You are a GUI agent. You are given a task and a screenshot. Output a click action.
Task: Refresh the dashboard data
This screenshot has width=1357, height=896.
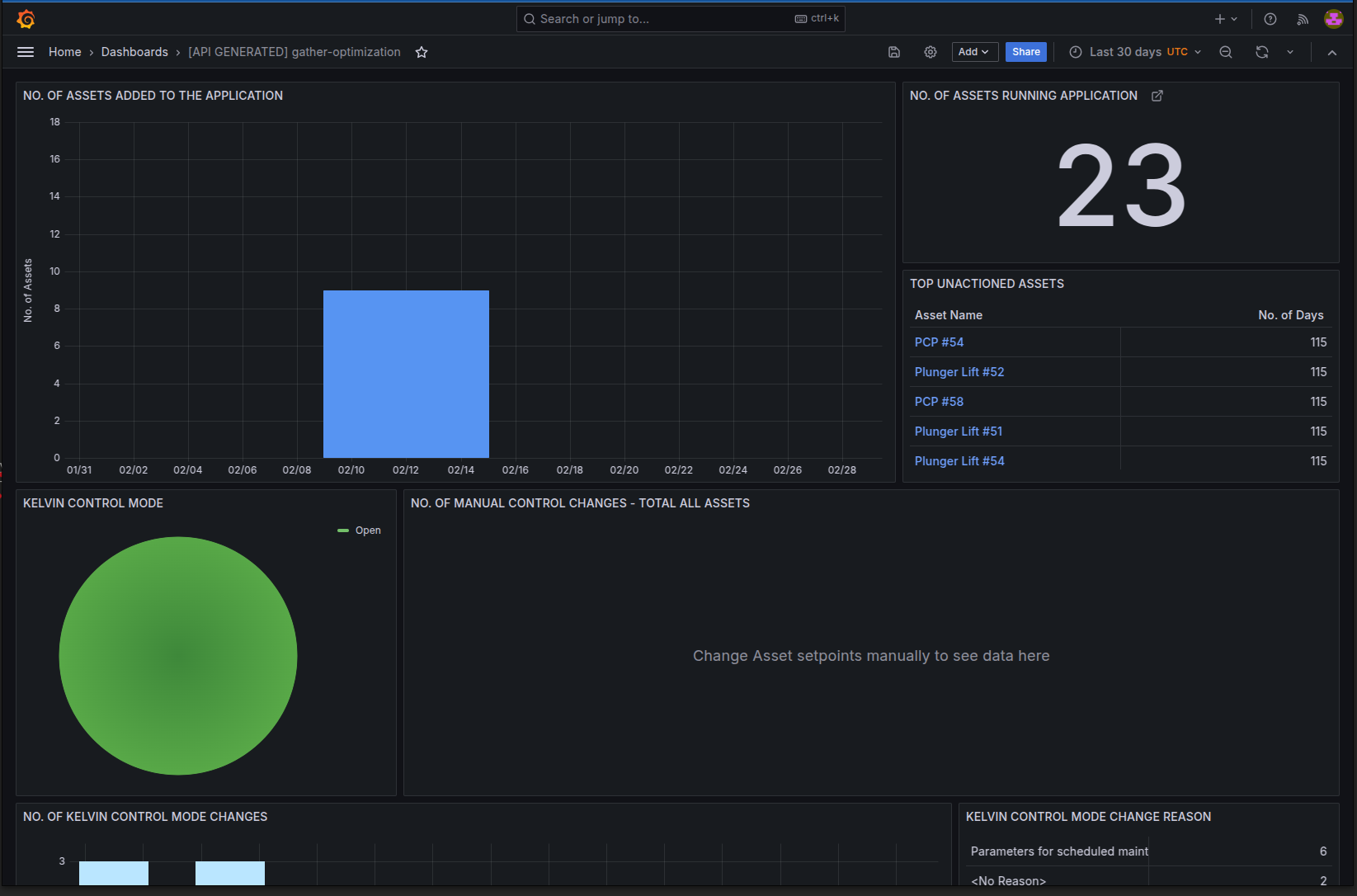1262,51
